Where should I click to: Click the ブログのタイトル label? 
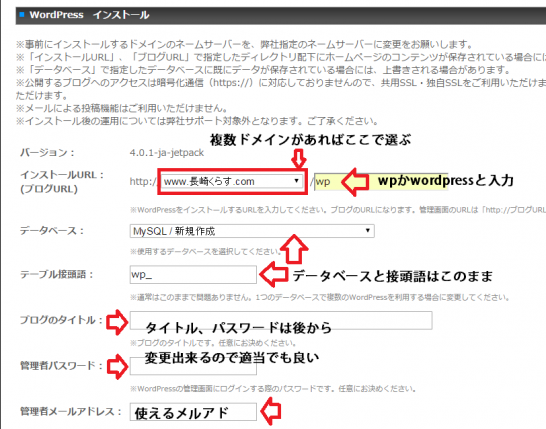click(x=61, y=320)
